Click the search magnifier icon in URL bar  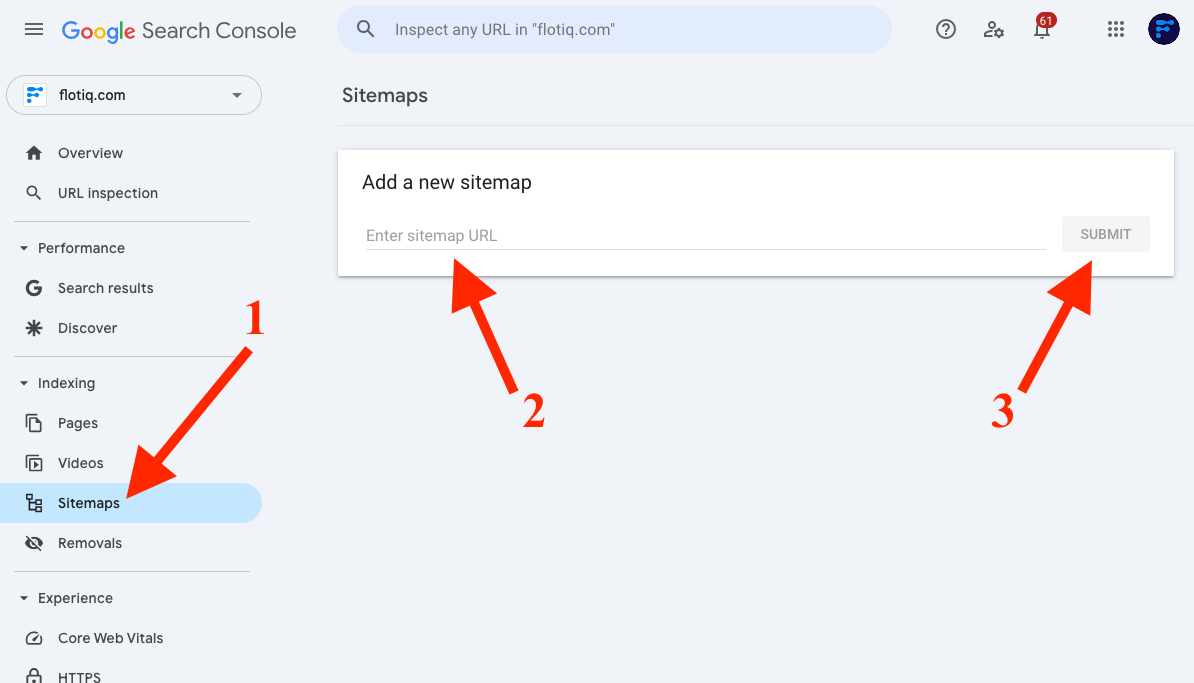coord(366,29)
